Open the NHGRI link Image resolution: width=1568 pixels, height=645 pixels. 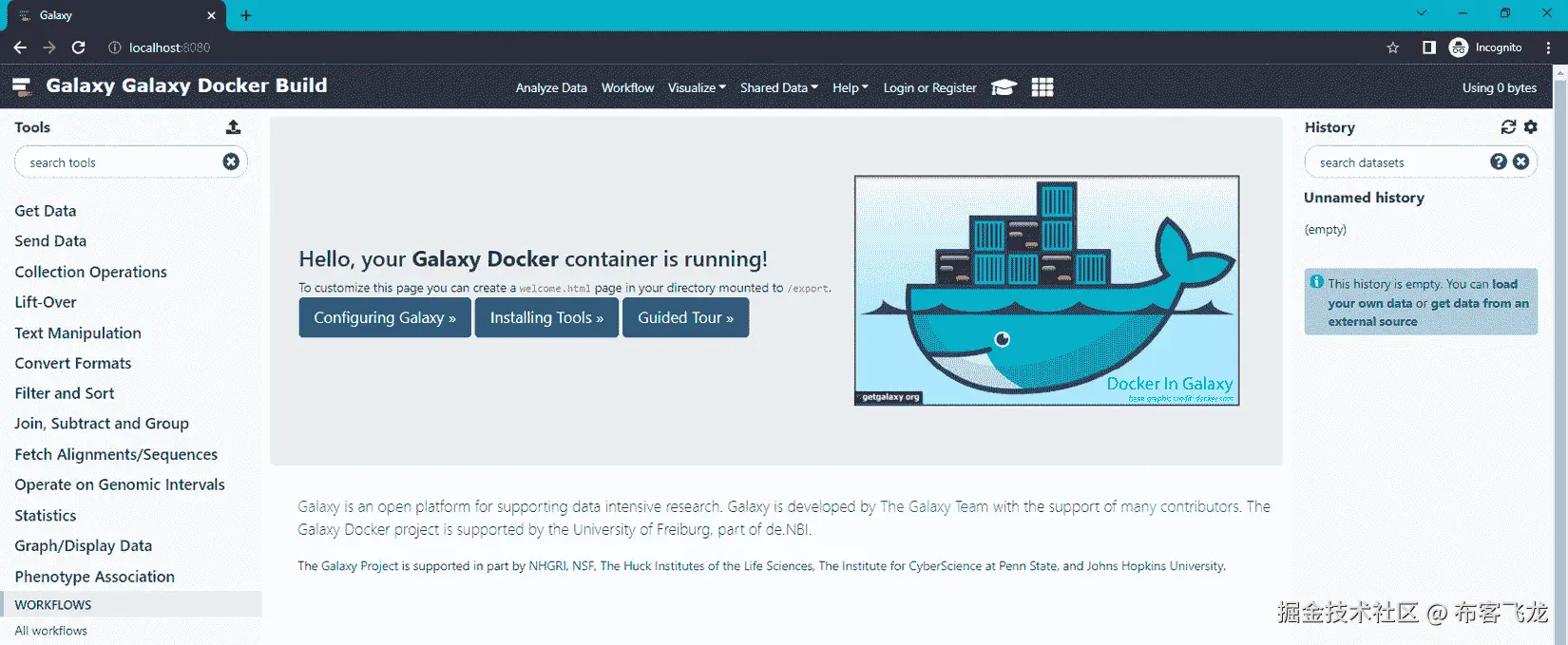pos(547,566)
